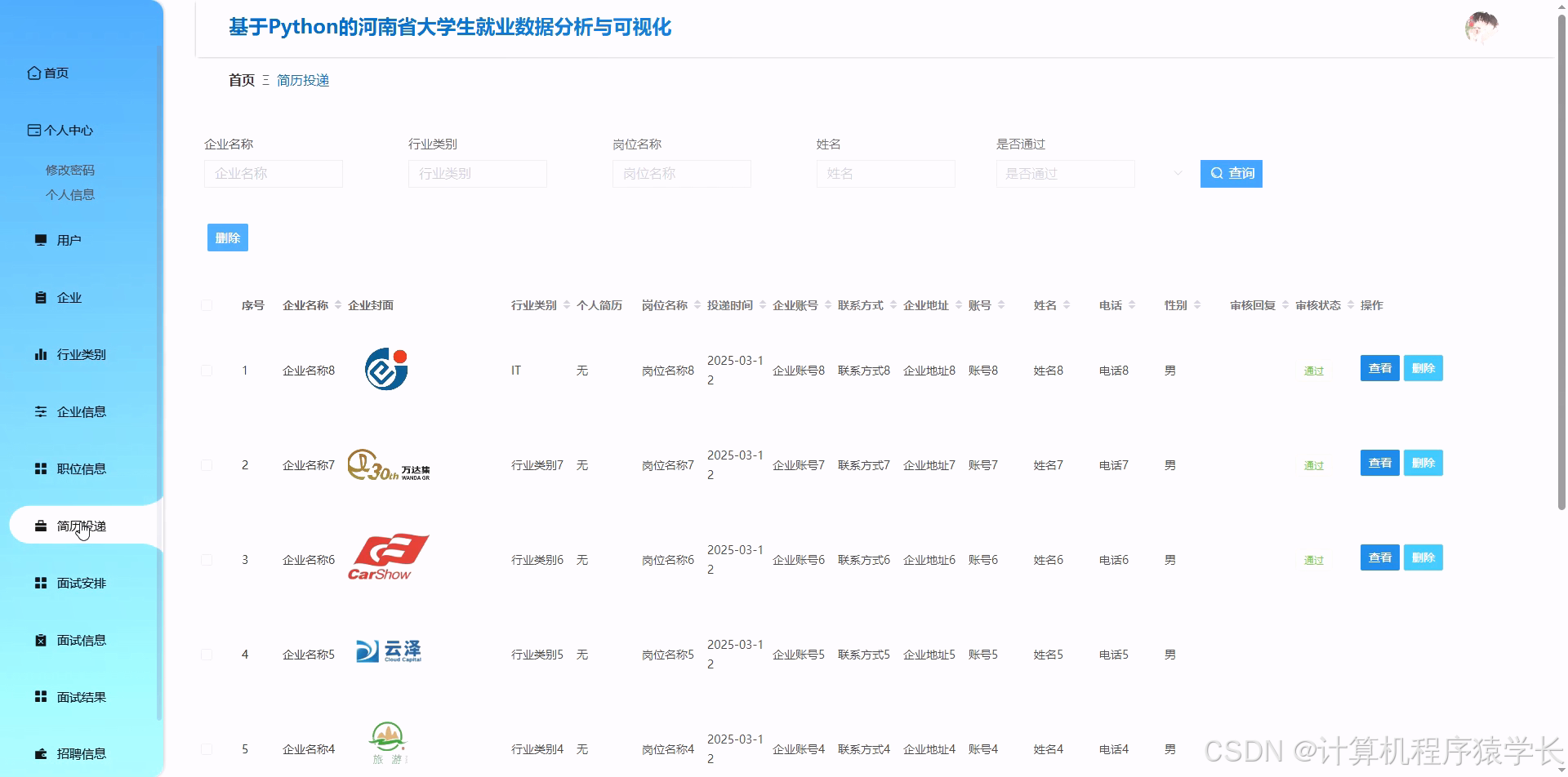Open the 是否通过 dropdown
Screen dimensions: 1568x777
(1065, 173)
